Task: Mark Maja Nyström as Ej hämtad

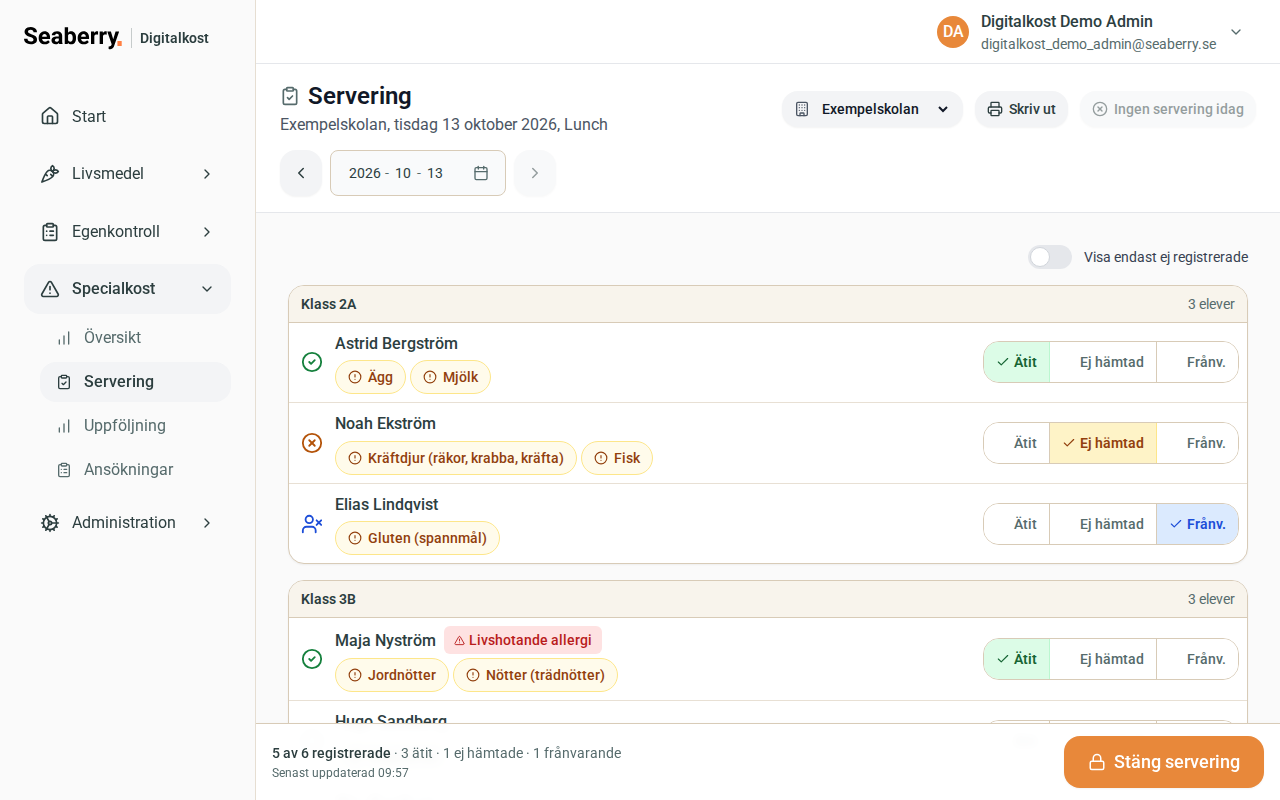Action: [x=1103, y=659]
